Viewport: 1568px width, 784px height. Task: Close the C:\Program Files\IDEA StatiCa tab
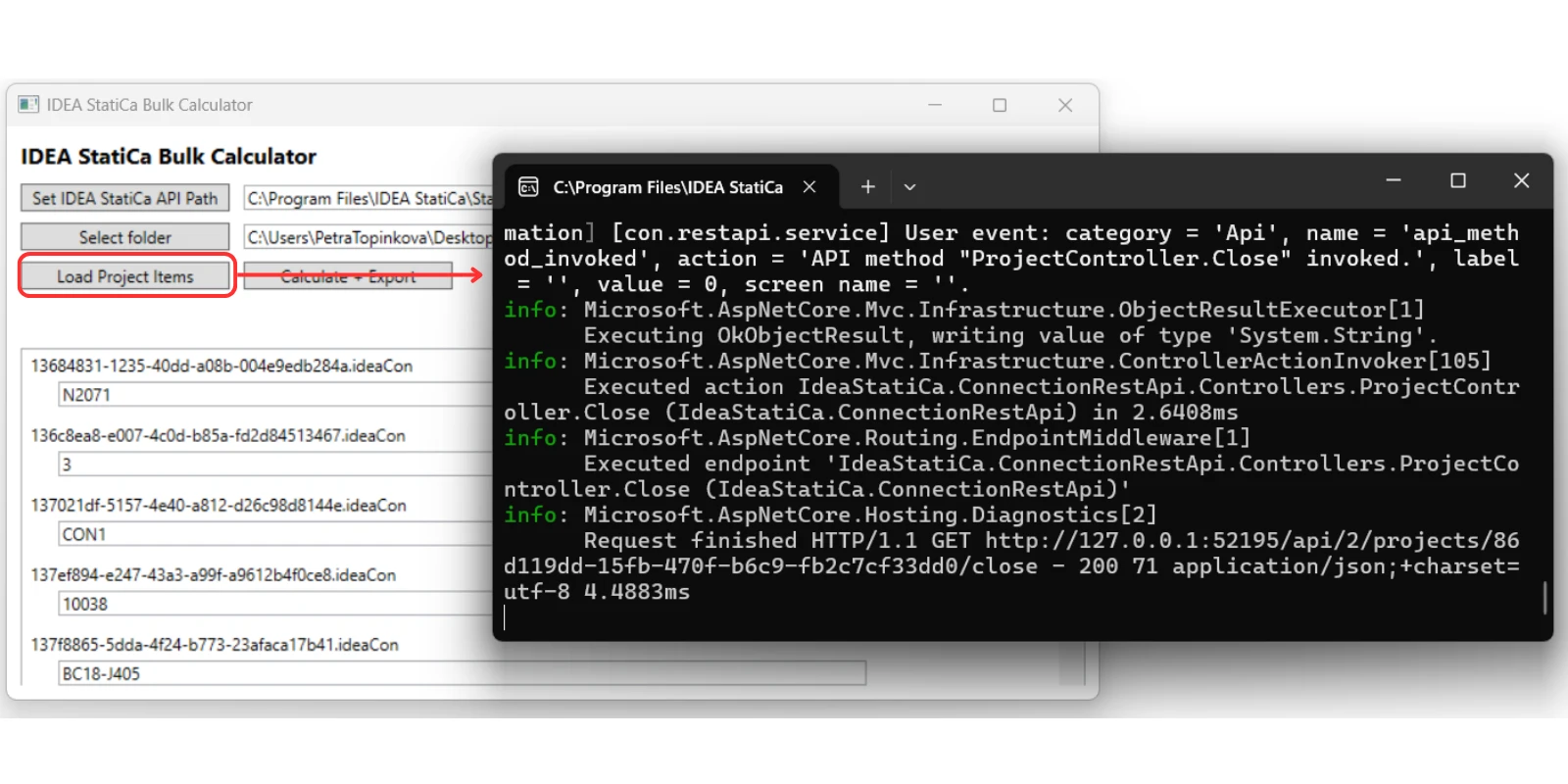click(x=809, y=186)
